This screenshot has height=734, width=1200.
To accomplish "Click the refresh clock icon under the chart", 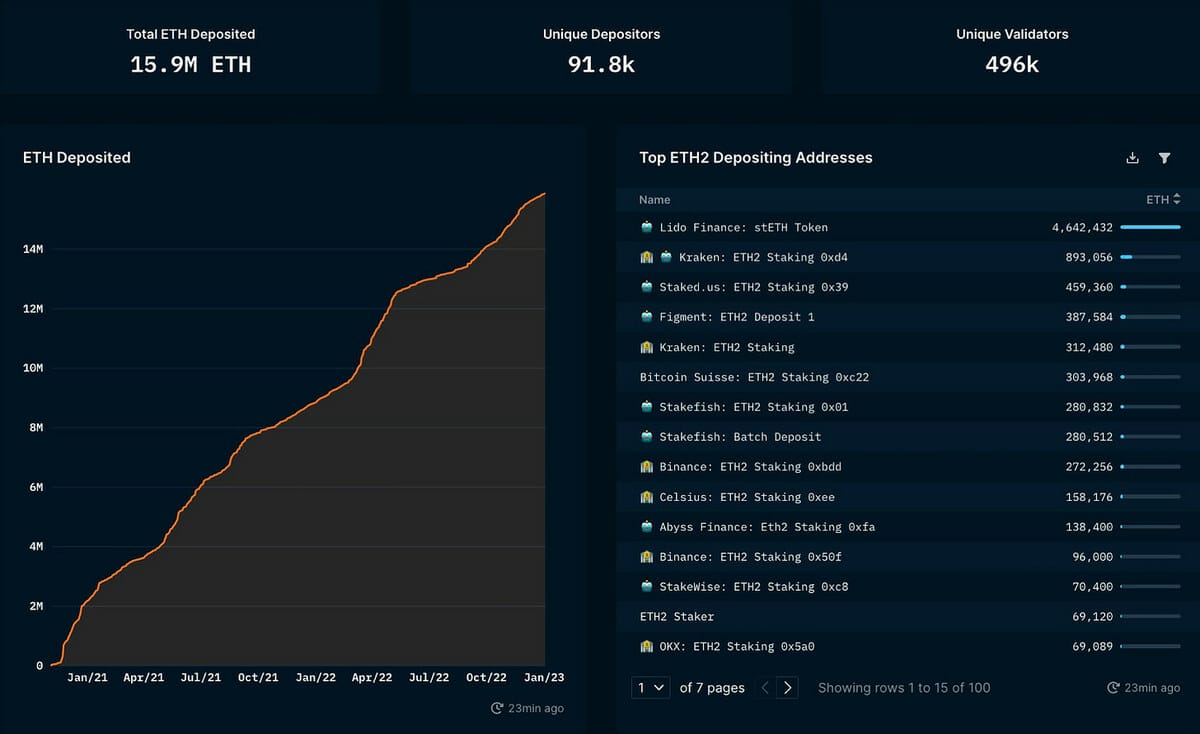I will coord(497,708).
